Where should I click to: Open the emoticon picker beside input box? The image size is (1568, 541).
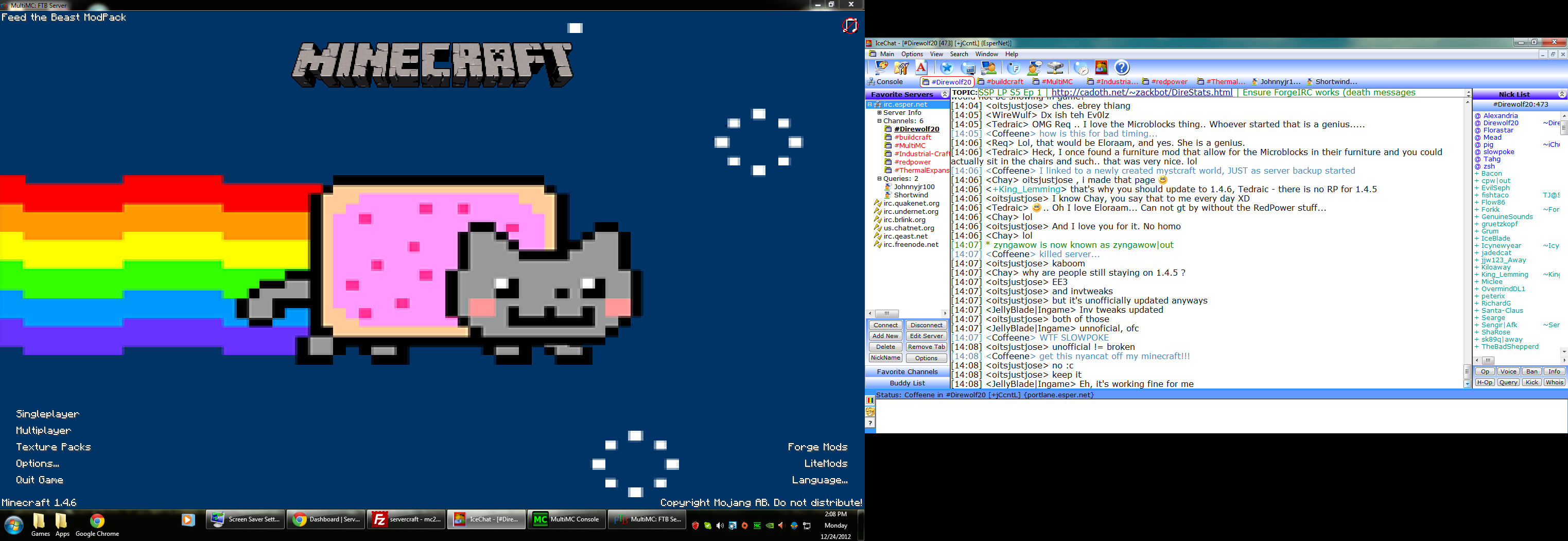(x=870, y=412)
